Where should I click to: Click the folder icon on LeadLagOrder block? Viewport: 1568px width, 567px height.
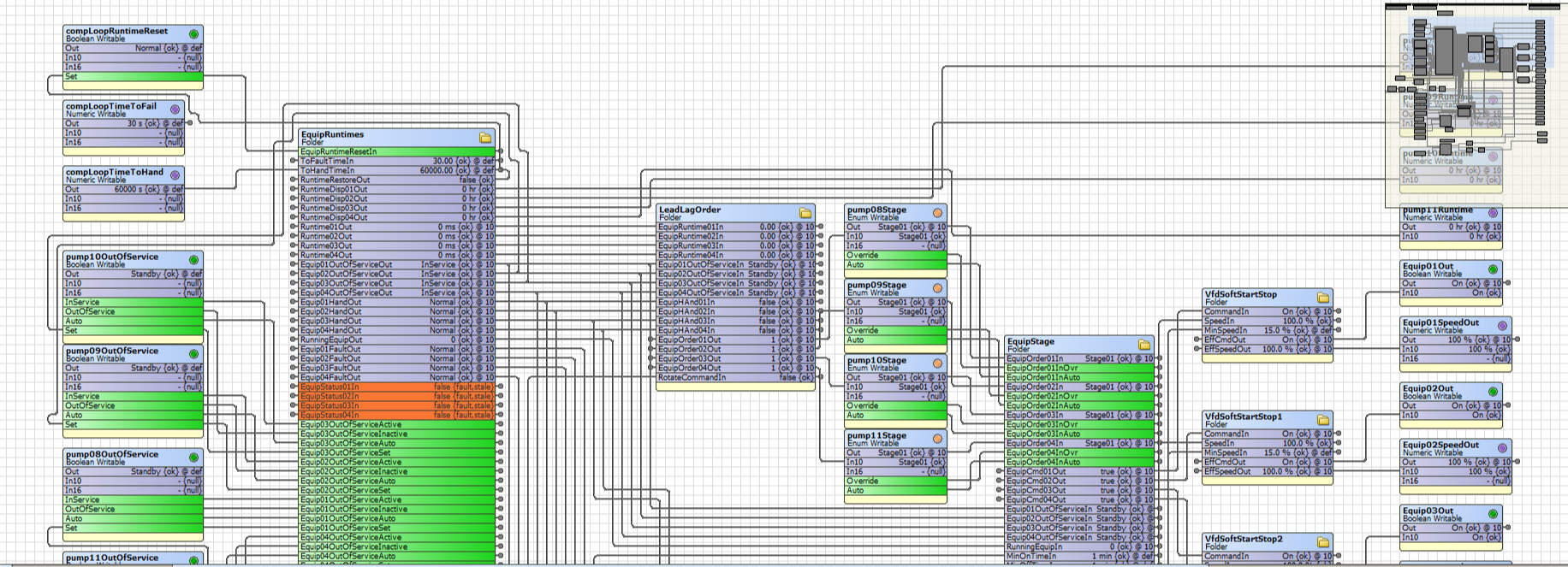pyautogui.click(x=805, y=213)
